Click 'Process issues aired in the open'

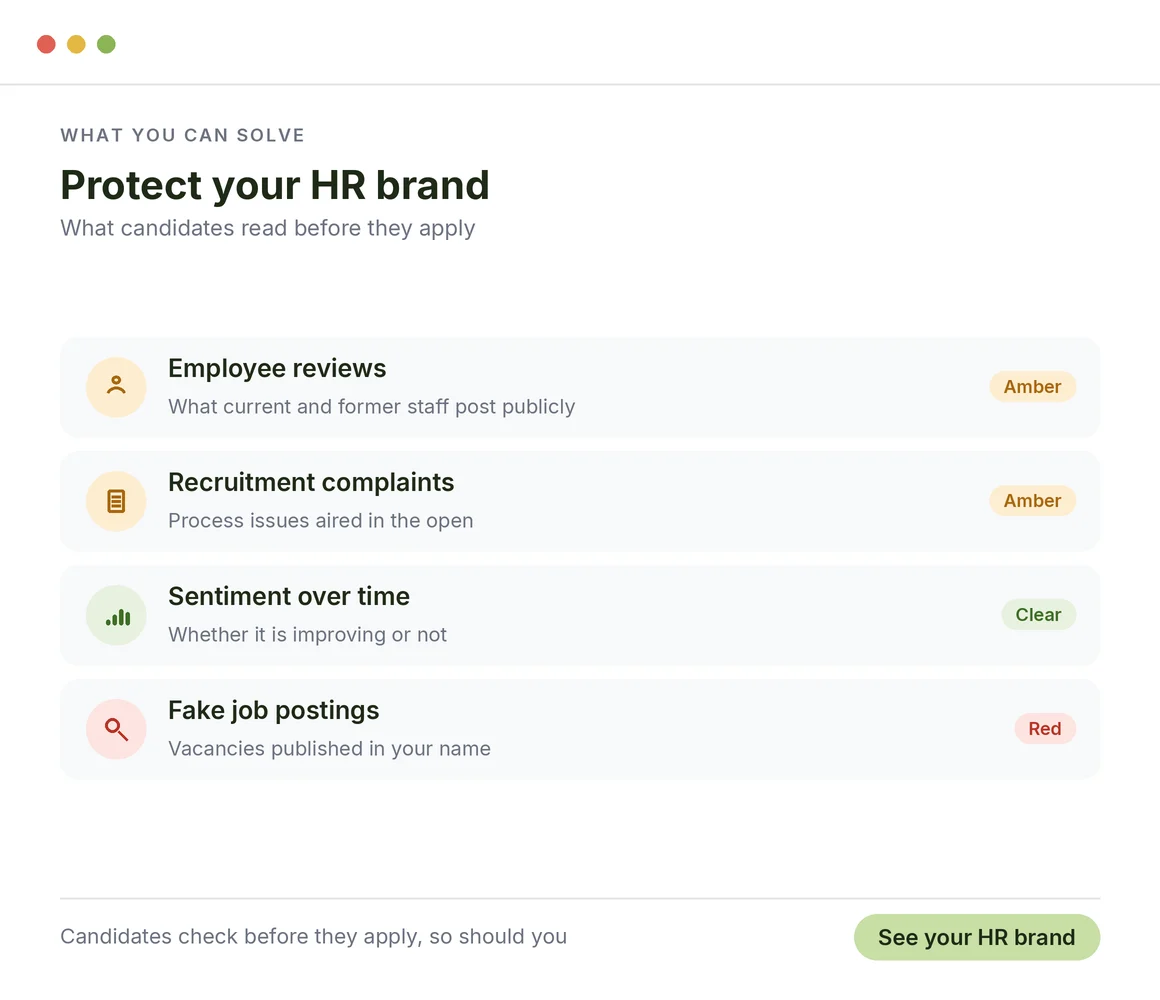pos(320,521)
